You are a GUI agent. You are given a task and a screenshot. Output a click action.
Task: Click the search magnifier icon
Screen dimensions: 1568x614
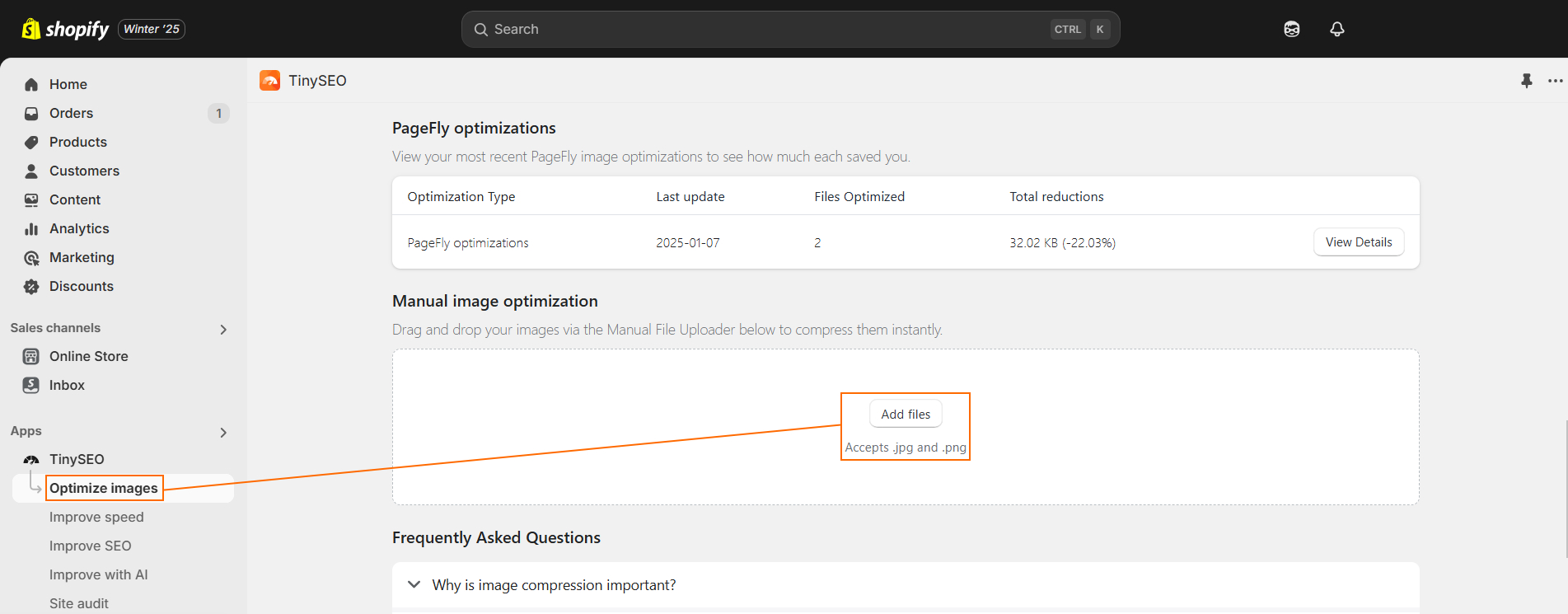click(481, 30)
